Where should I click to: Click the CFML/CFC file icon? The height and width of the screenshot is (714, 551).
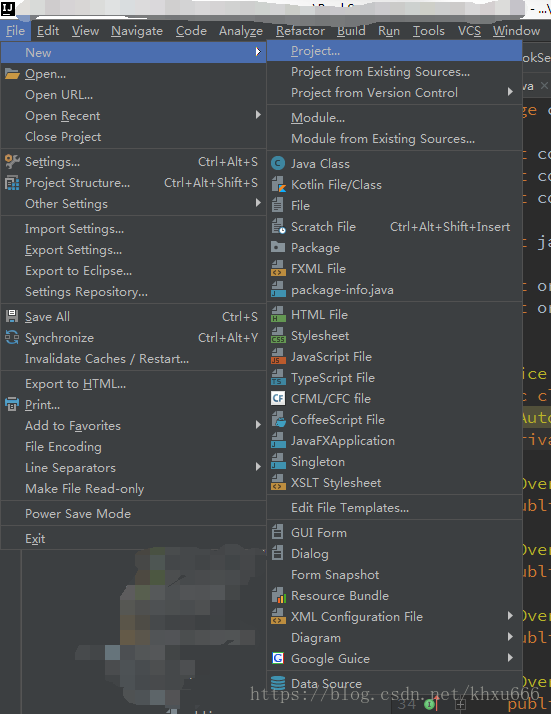pos(278,398)
